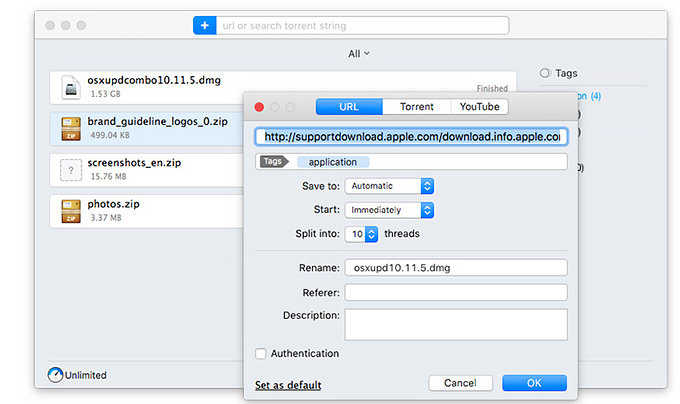
Task: Click the 15.76 MB file size text
Action: click(108, 176)
